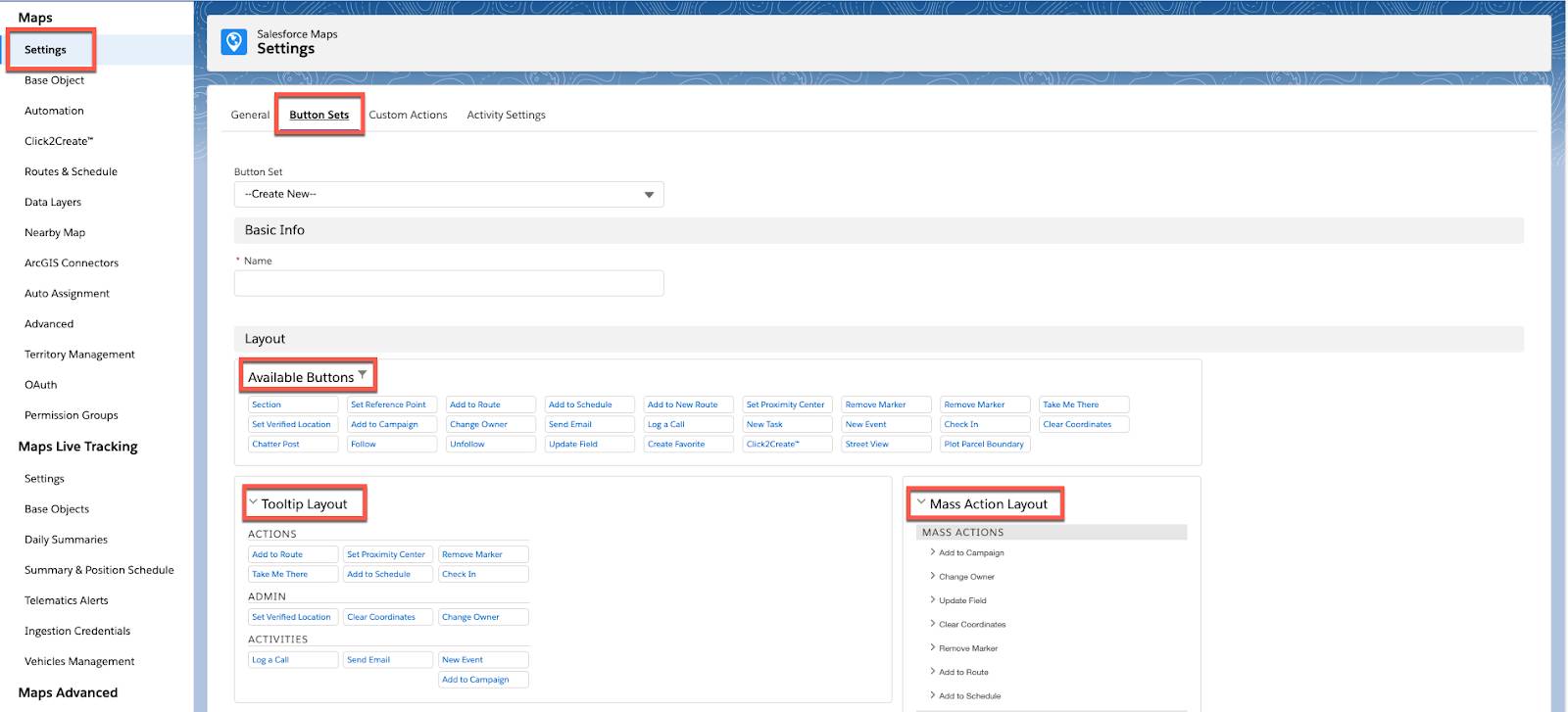Image resolution: width=1568 pixels, height=712 pixels.
Task: Select Send Email under Tooltip Activities
Action: (388, 660)
